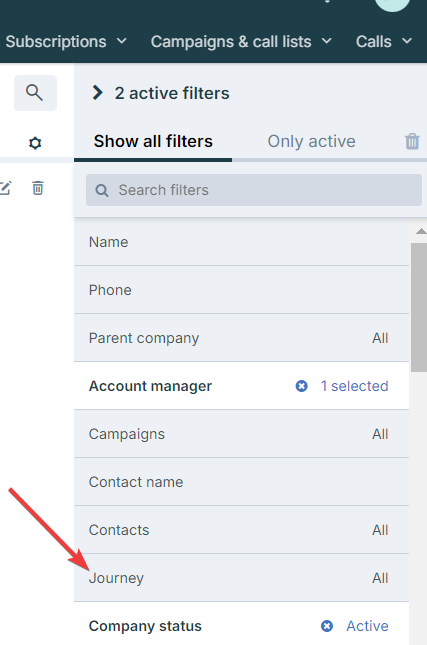Remove the Account manager filter selection
This screenshot has width=427, height=645.
click(x=302, y=386)
